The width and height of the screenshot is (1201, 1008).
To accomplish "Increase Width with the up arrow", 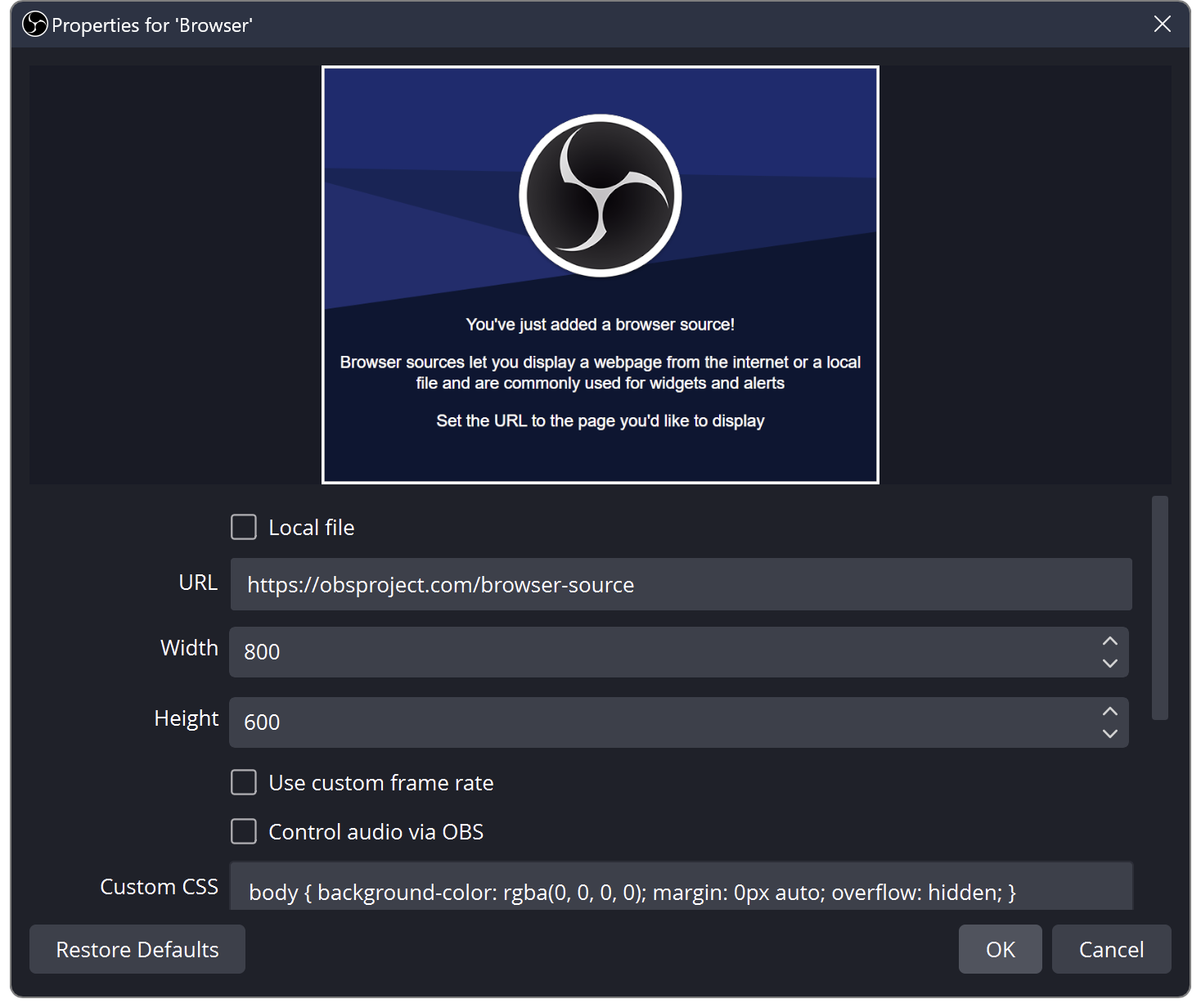I will (1109, 641).
